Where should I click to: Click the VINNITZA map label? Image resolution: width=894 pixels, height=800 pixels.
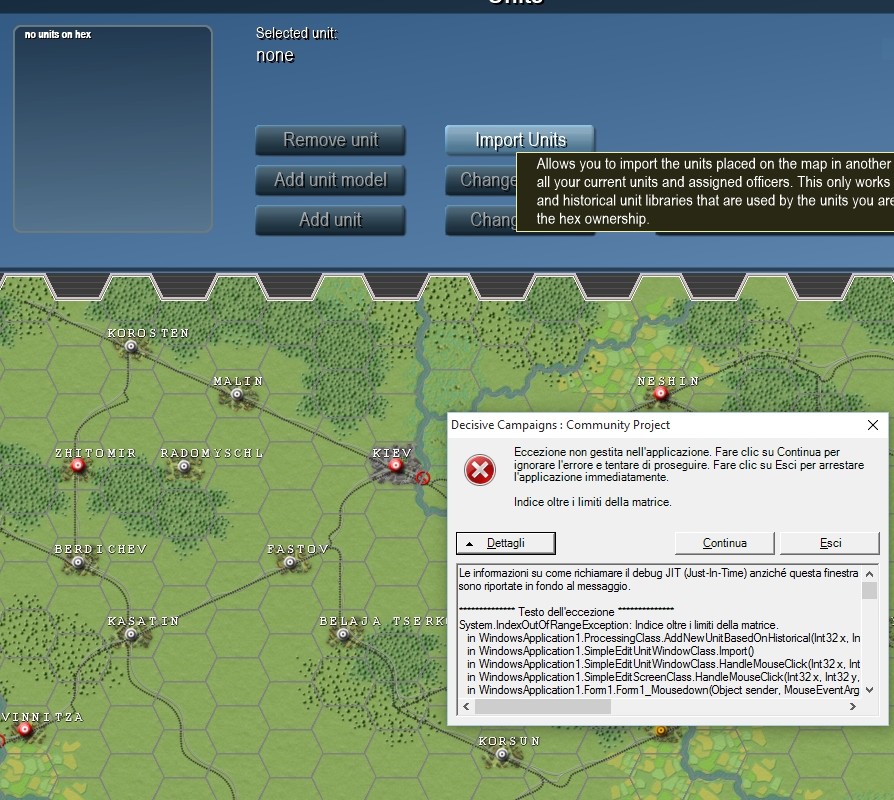pyautogui.click(x=42, y=717)
